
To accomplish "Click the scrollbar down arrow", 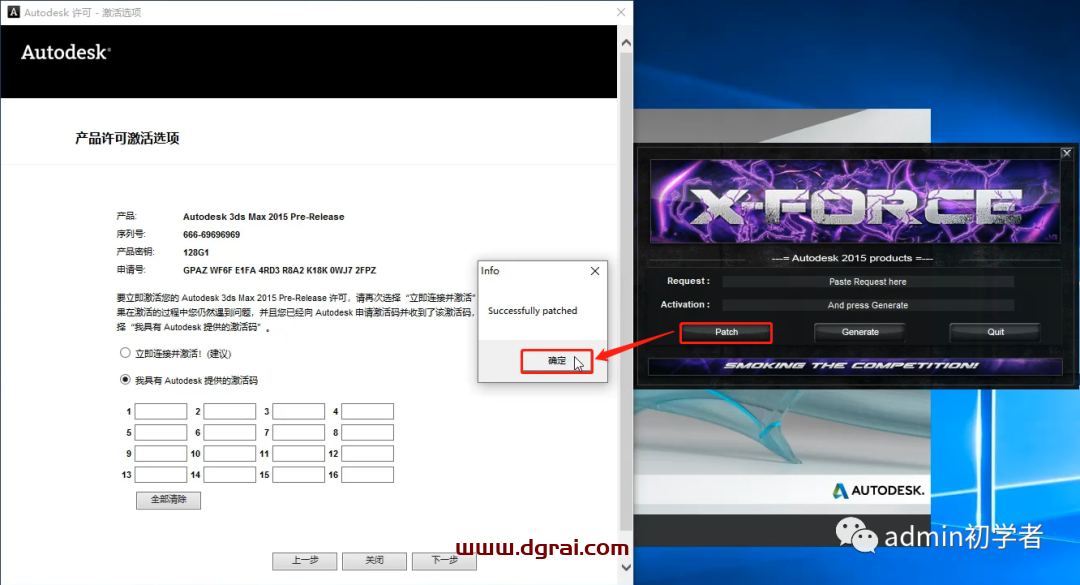I will click(626, 568).
